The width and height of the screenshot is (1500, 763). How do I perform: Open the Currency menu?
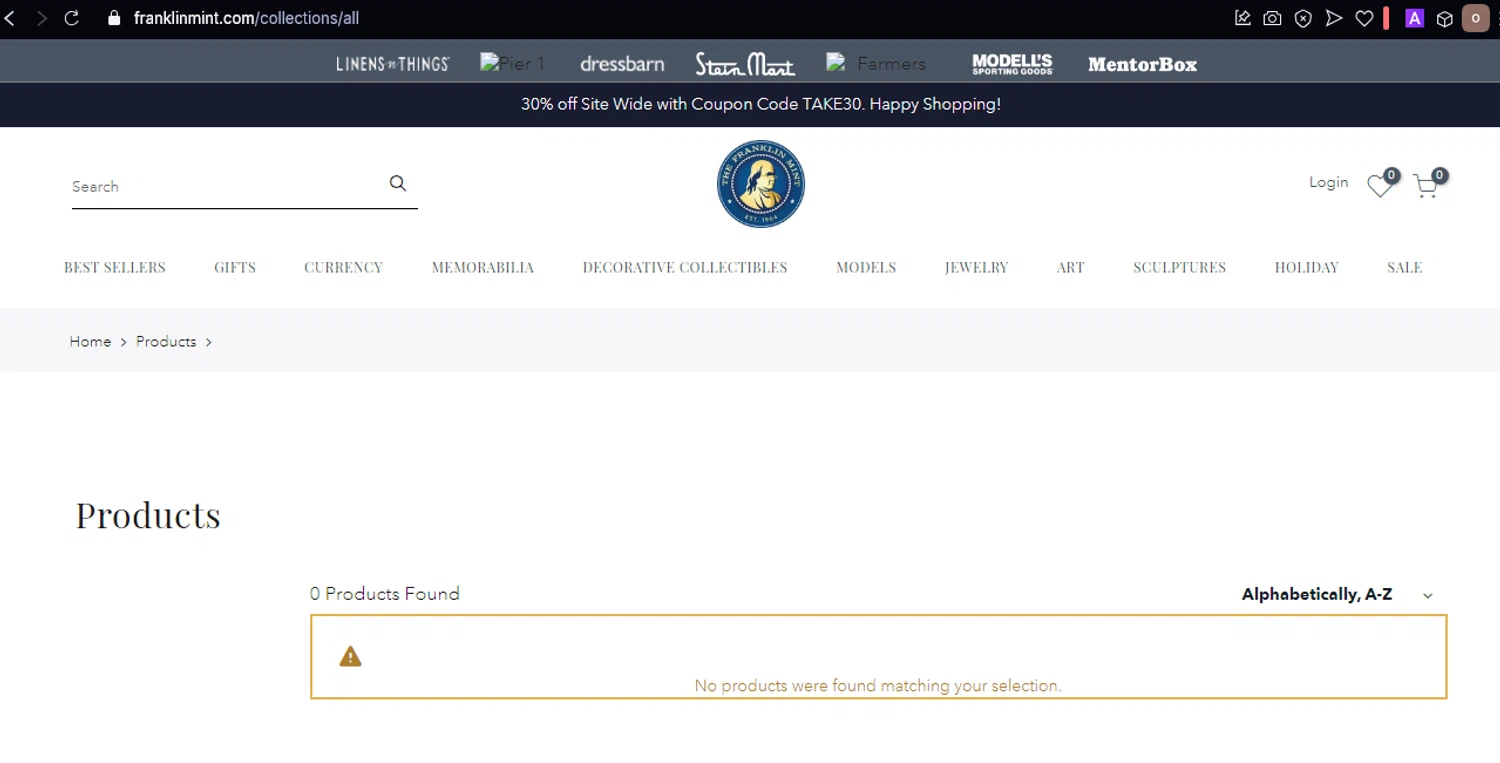(343, 267)
